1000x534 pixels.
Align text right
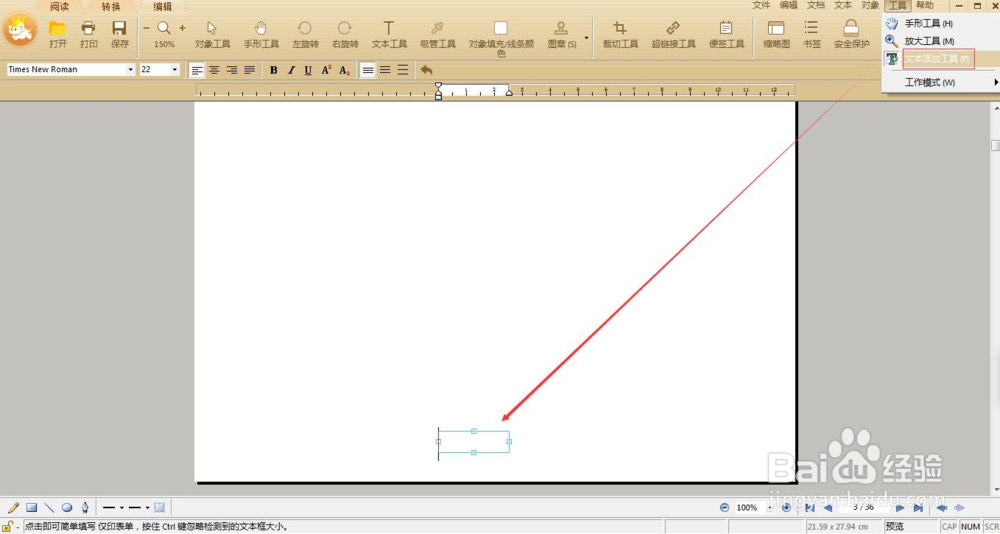coord(232,70)
